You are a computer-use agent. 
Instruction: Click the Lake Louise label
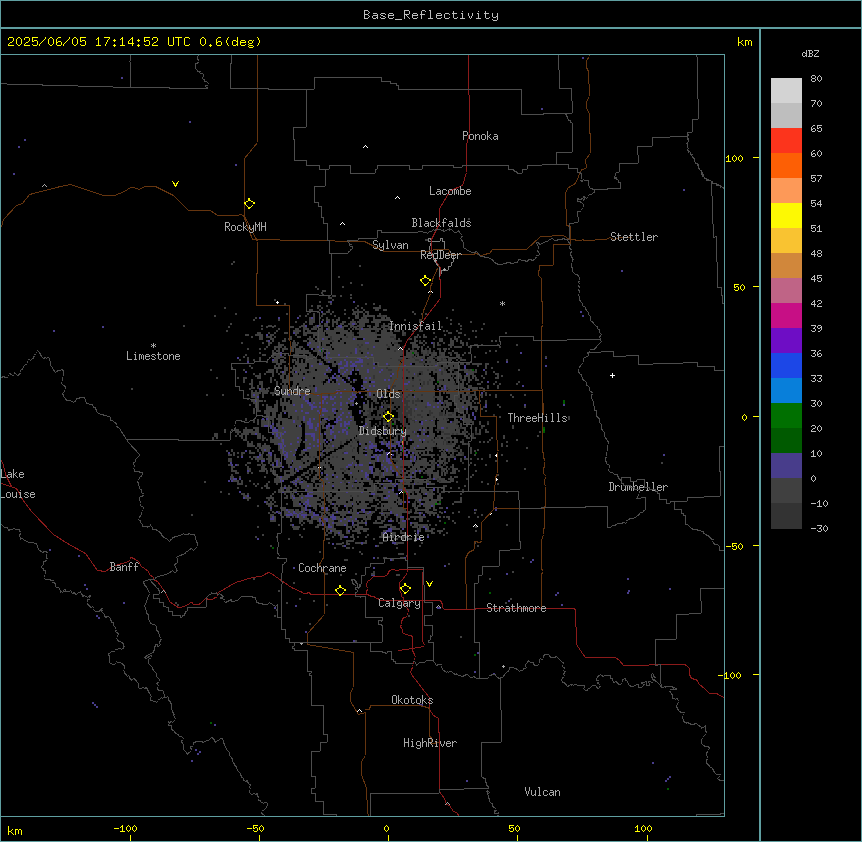coord(18,484)
